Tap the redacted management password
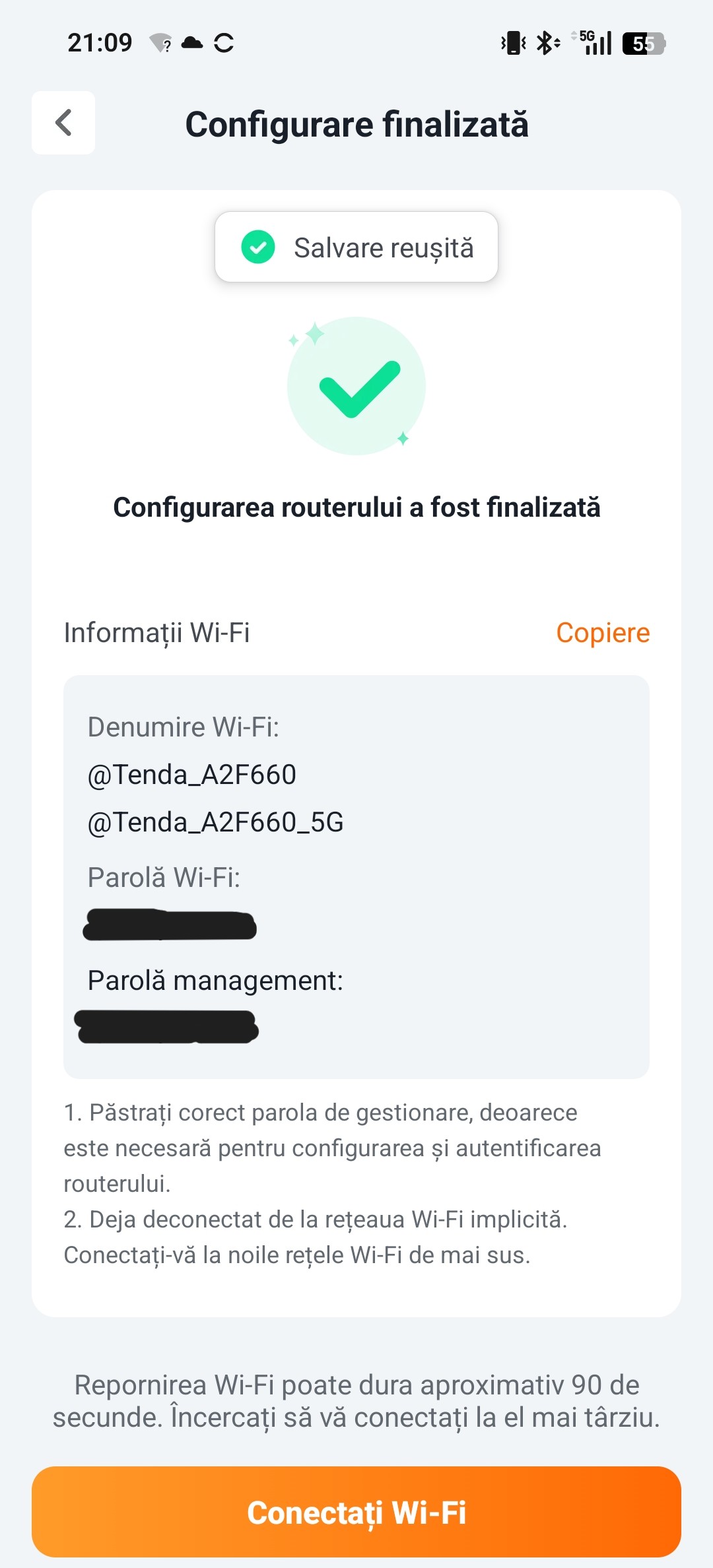The width and height of the screenshot is (713, 1568). (x=166, y=1027)
